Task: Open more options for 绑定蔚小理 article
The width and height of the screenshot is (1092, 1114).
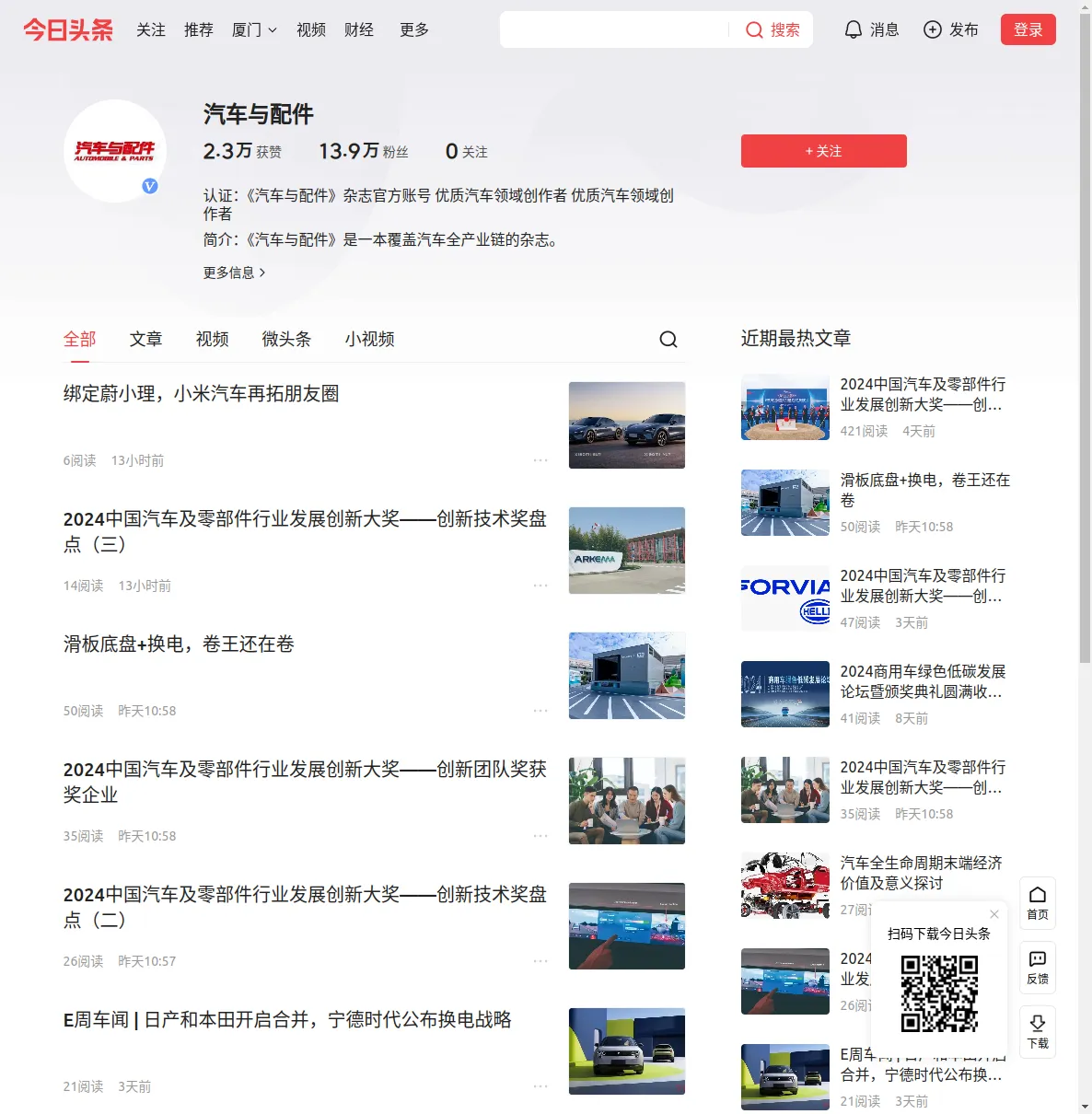Action: click(x=540, y=459)
